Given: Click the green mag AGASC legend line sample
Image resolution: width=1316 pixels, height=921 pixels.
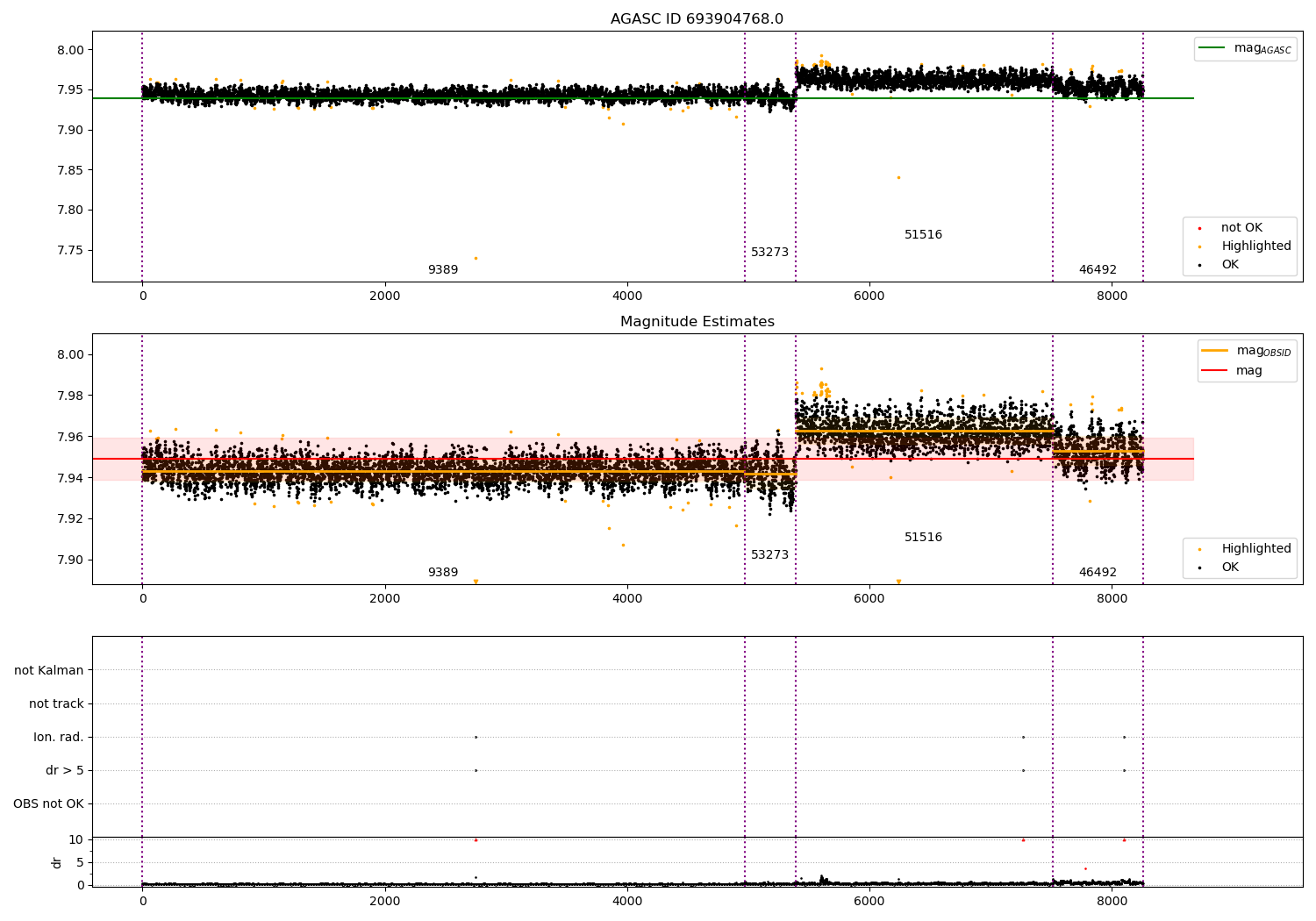Looking at the screenshot, I should (1212, 48).
